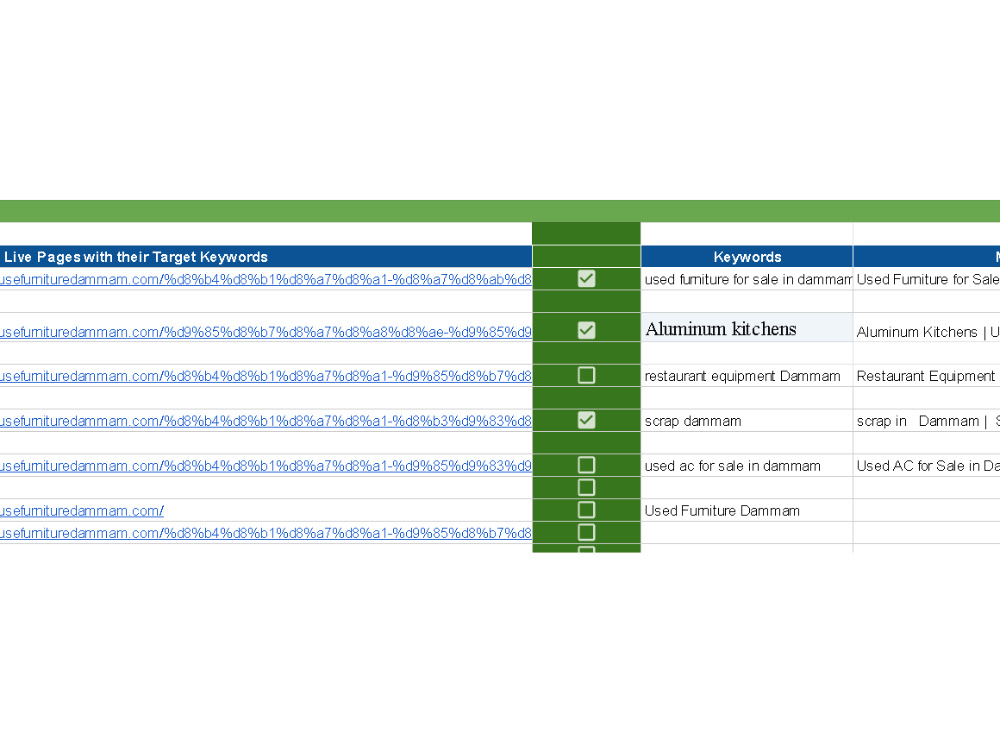The height and width of the screenshot is (750, 1000).
Task: Select the 'scrap dammam' keyword cell
Action: coord(747,421)
